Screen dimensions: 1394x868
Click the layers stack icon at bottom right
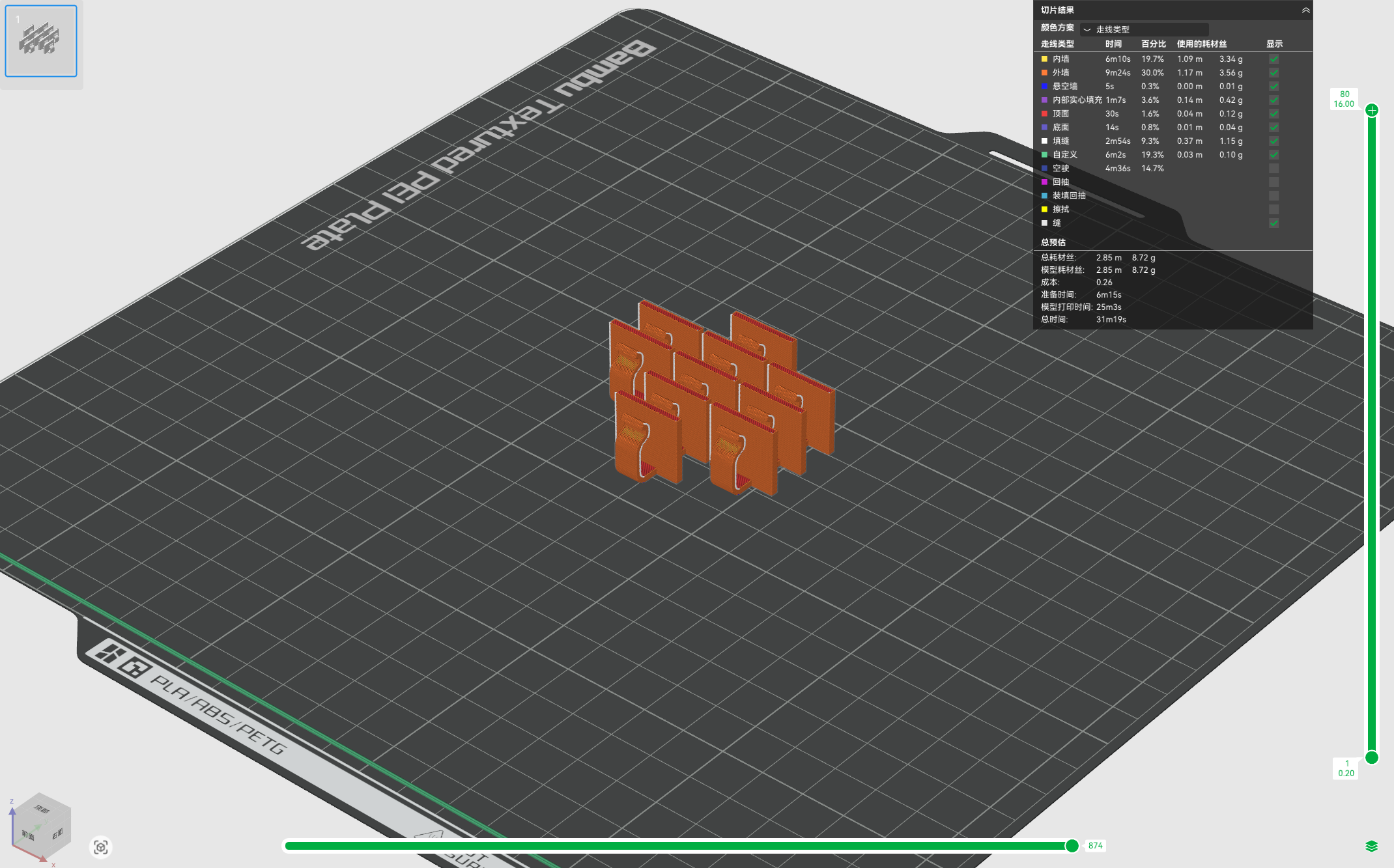1372,846
